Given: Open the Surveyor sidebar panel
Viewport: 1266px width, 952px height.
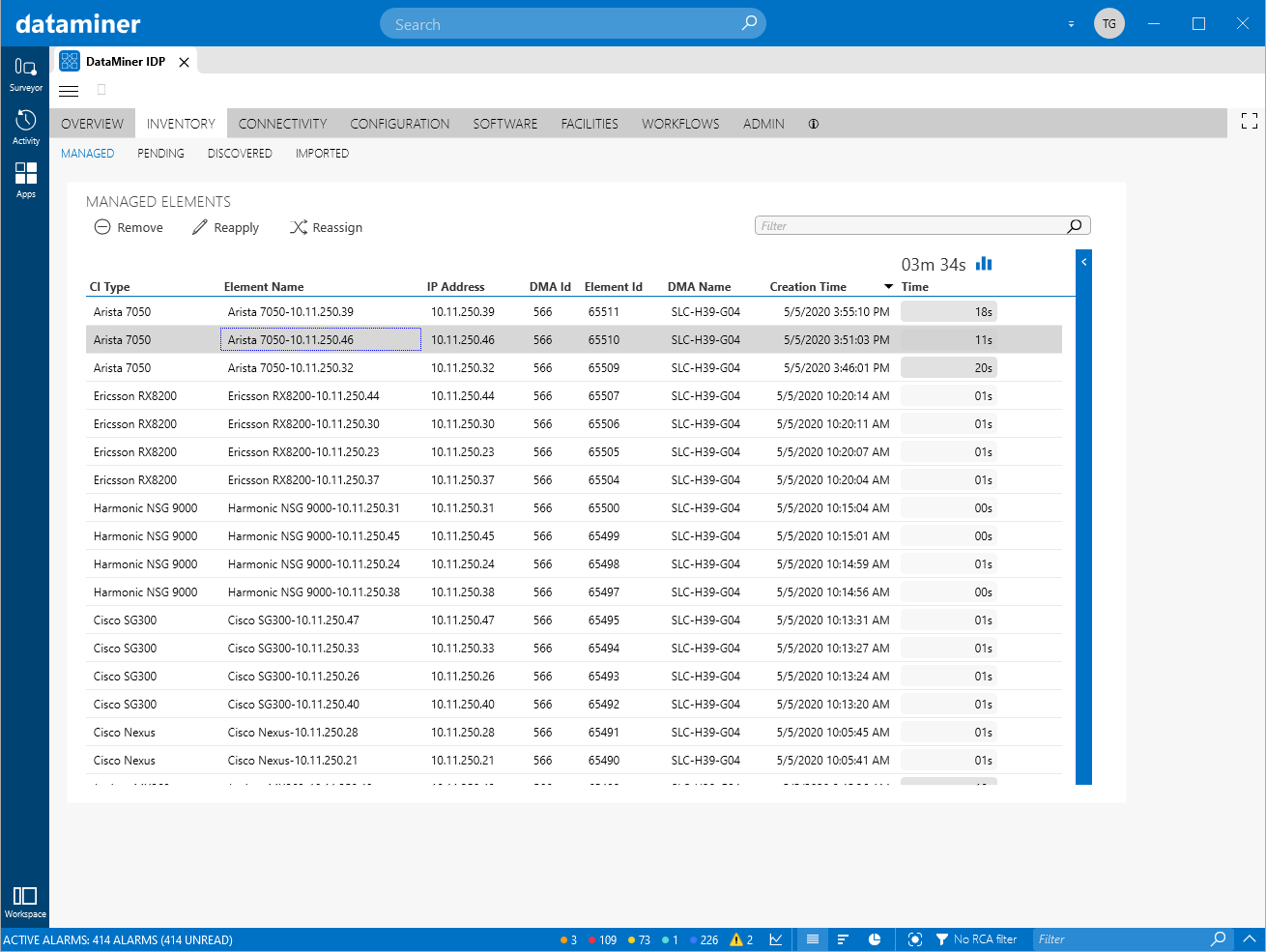Looking at the screenshot, I should (26, 74).
